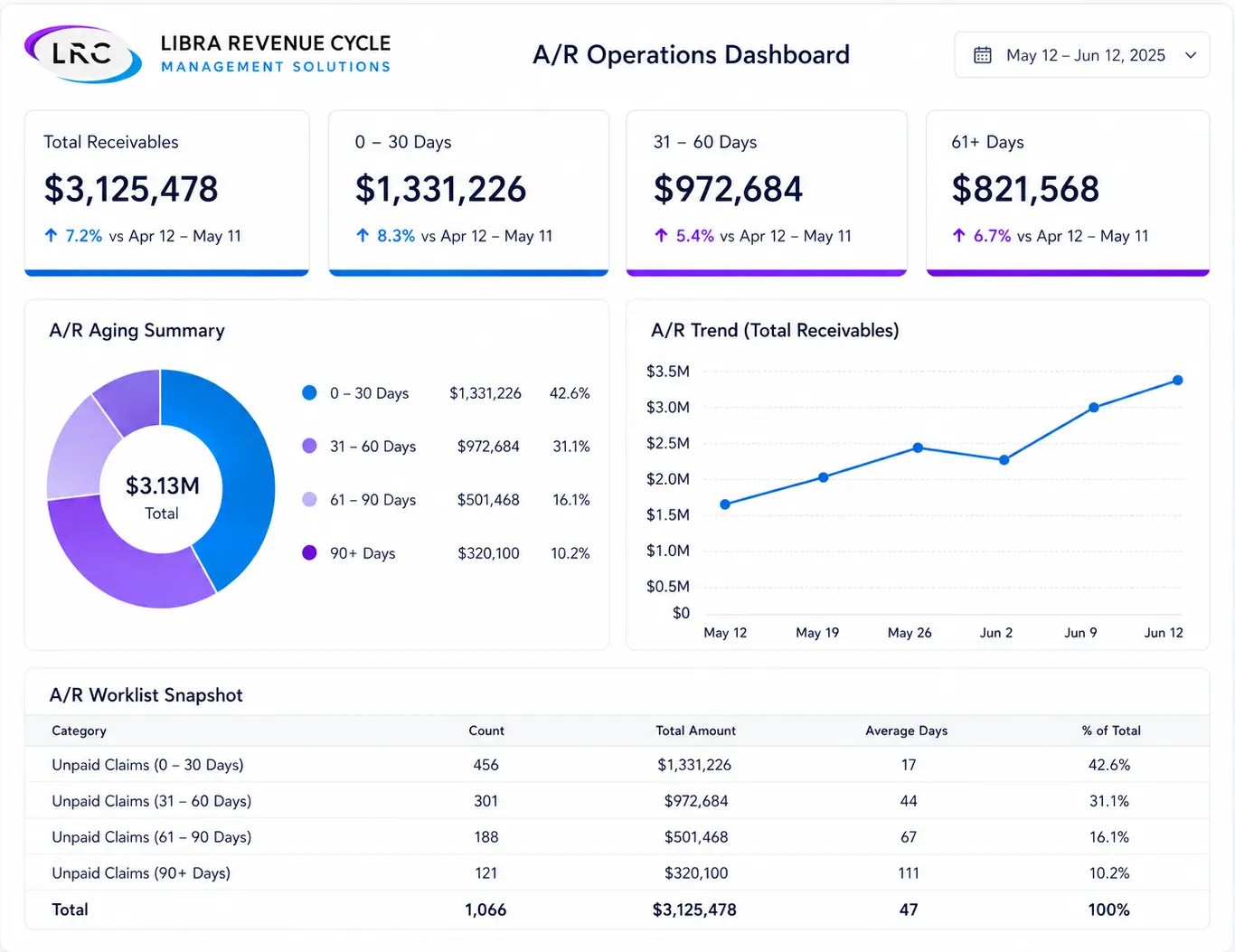Sort by the Total Amount column header
The height and width of the screenshot is (952, 1235).
tap(695, 730)
